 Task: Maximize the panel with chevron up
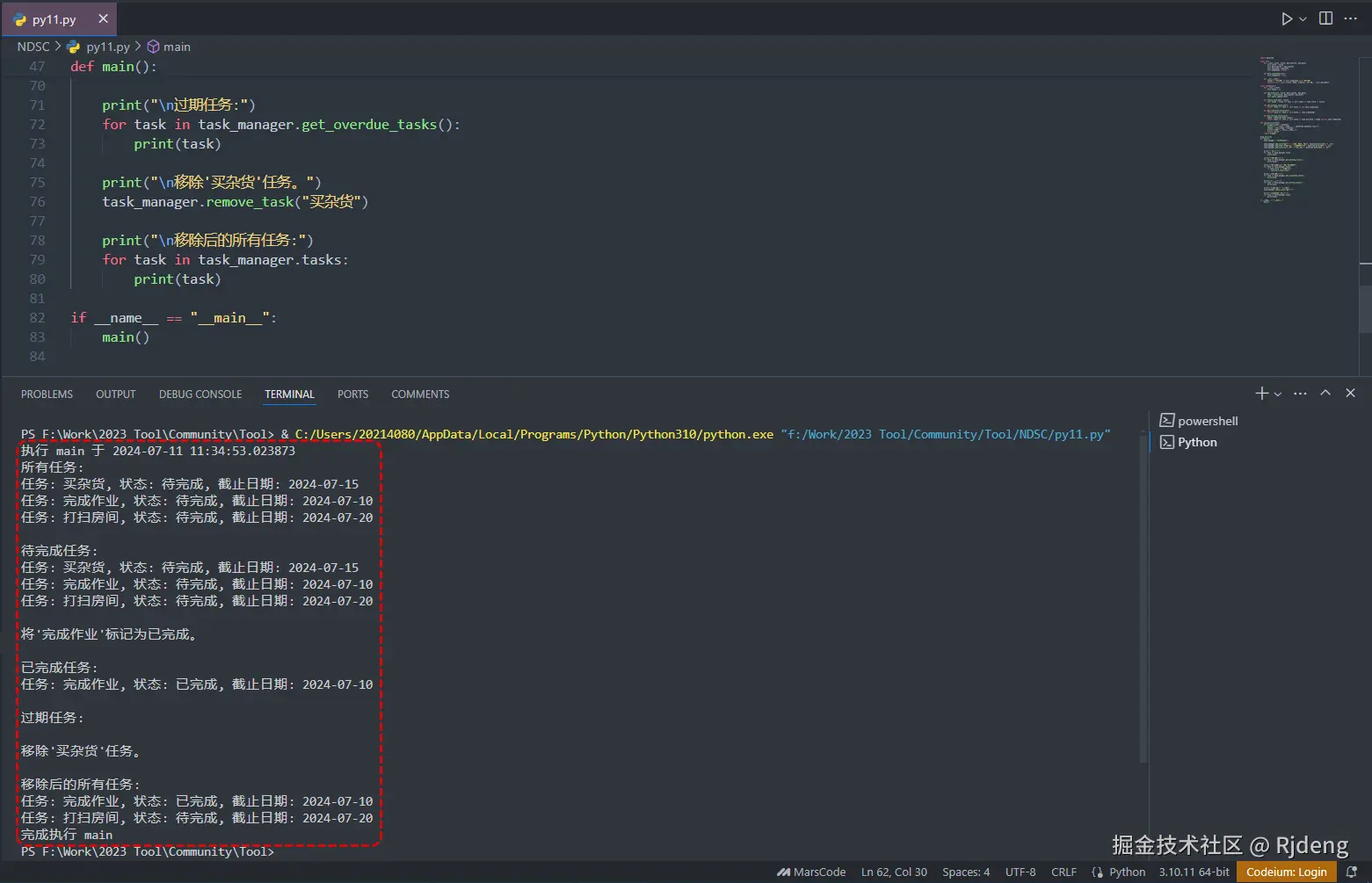1325,394
